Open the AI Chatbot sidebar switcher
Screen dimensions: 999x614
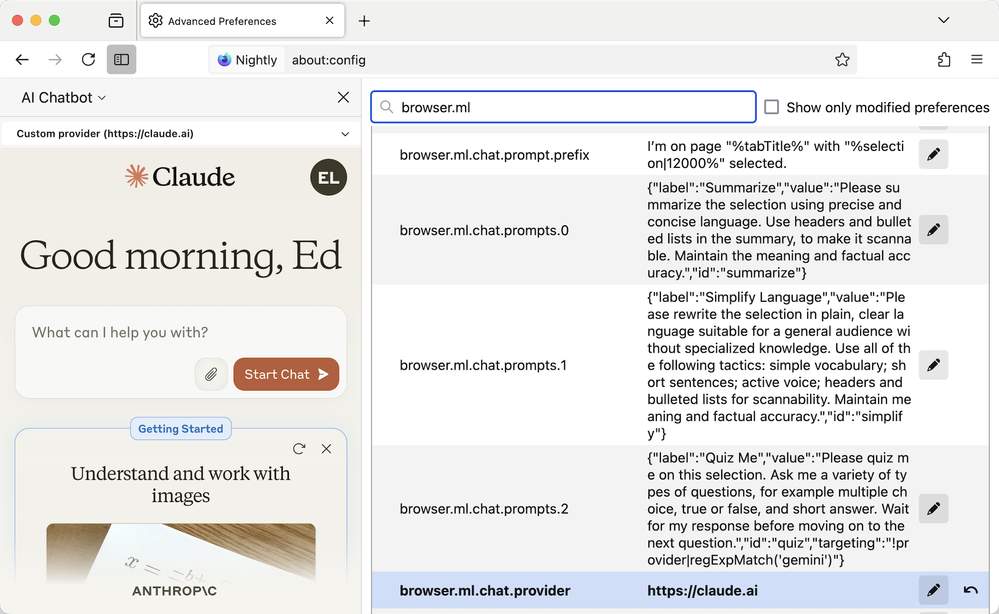[64, 97]
